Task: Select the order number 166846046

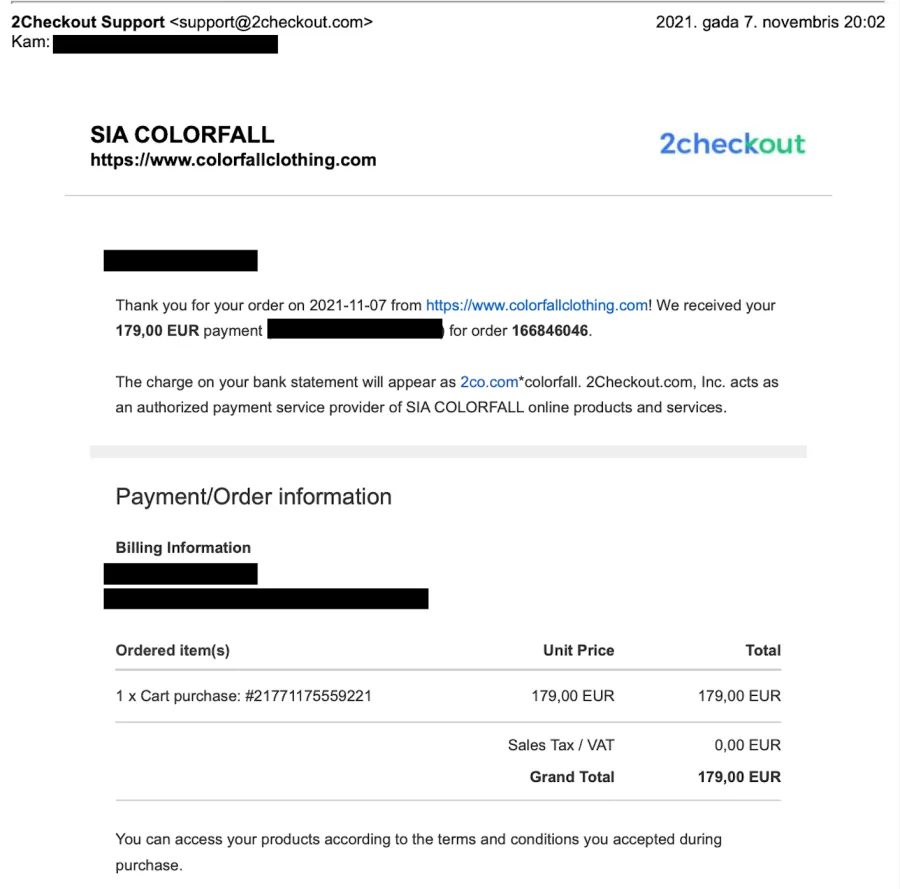Action: click(x=550, y=331)
